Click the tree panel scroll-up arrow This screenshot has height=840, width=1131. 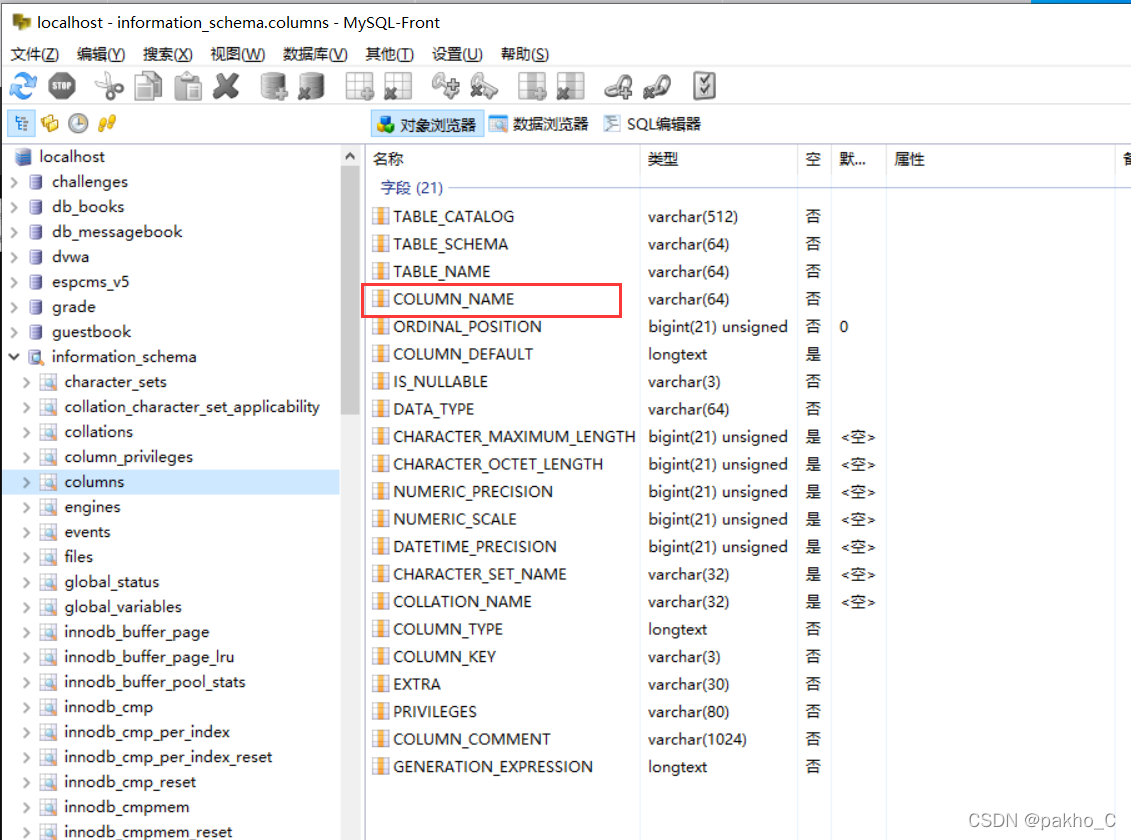pyautogui.click(x=350, y=156)
